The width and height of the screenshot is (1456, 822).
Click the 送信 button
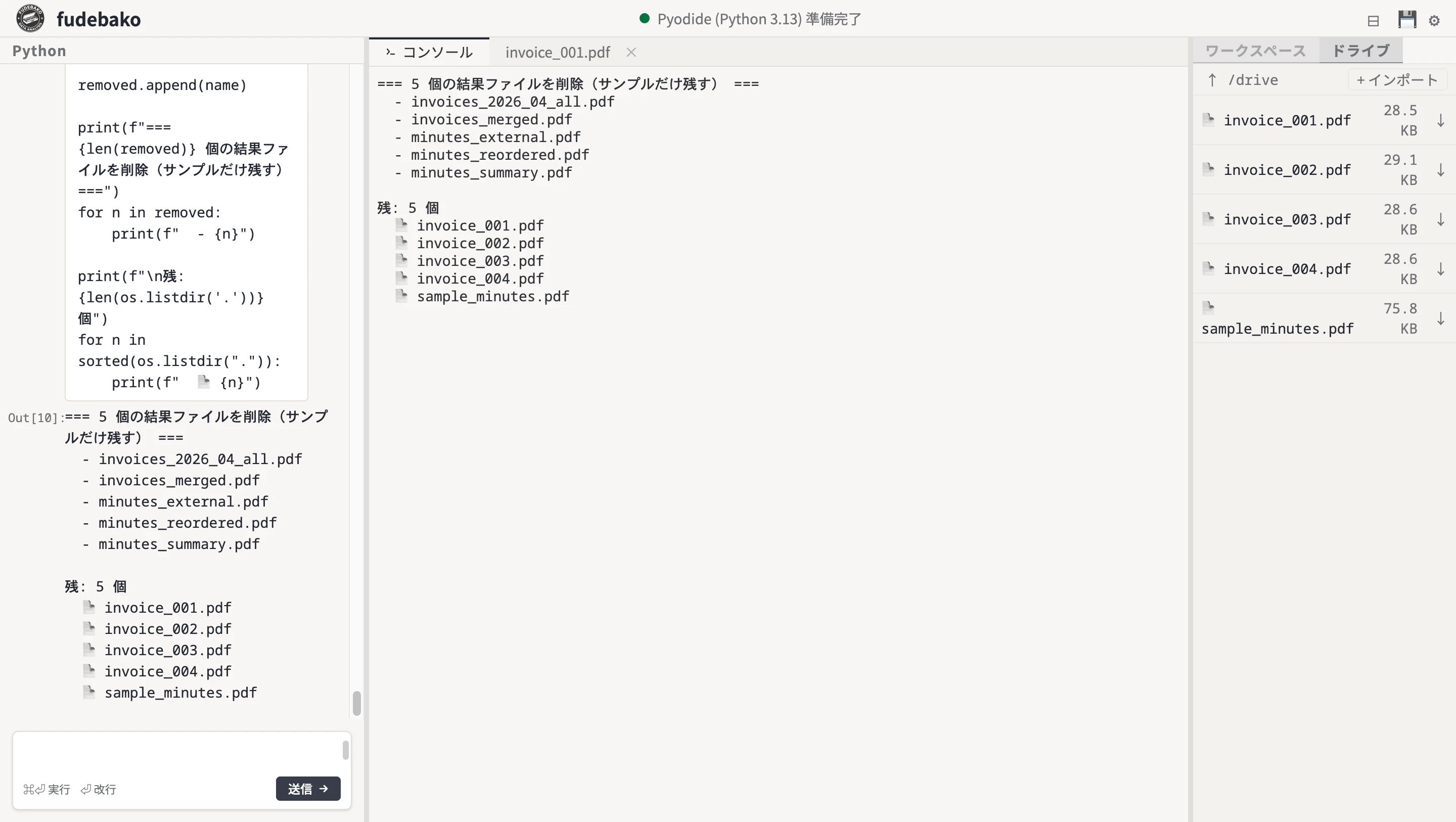click(x=307, y=789)
